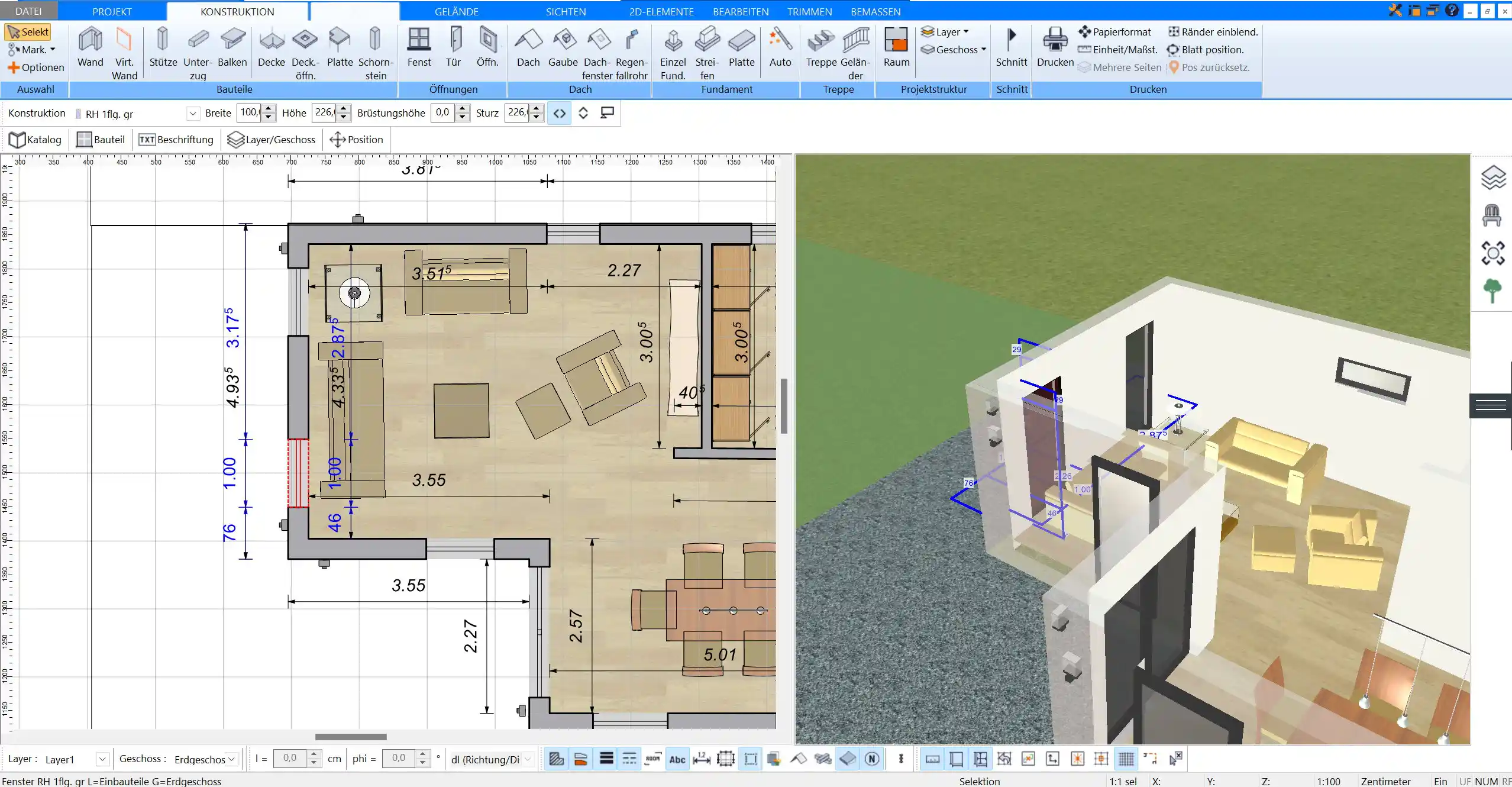The height and width of the screenshot is (787, 1512).
Task: Choose the Virt. Wand tool
Action: [x=124, y=53]
